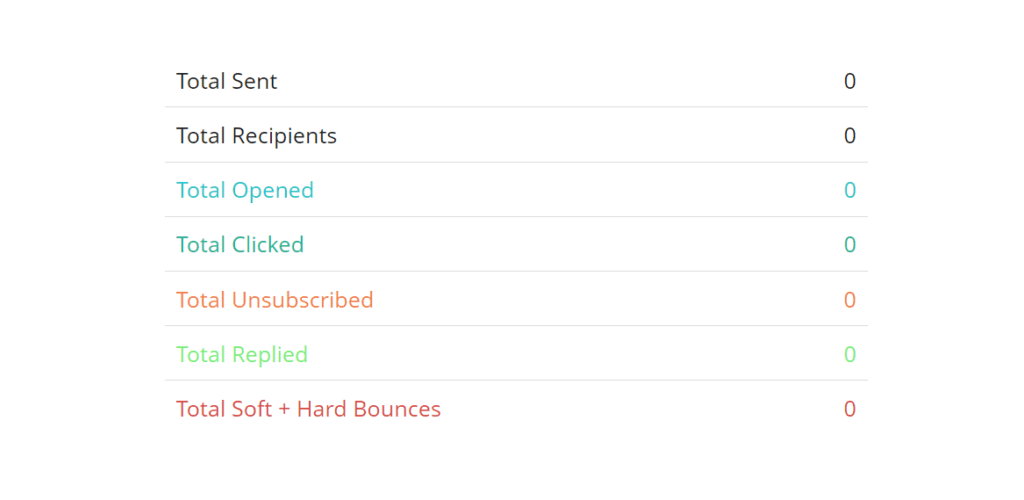Click the teal Total Opened count

(849, 190)
